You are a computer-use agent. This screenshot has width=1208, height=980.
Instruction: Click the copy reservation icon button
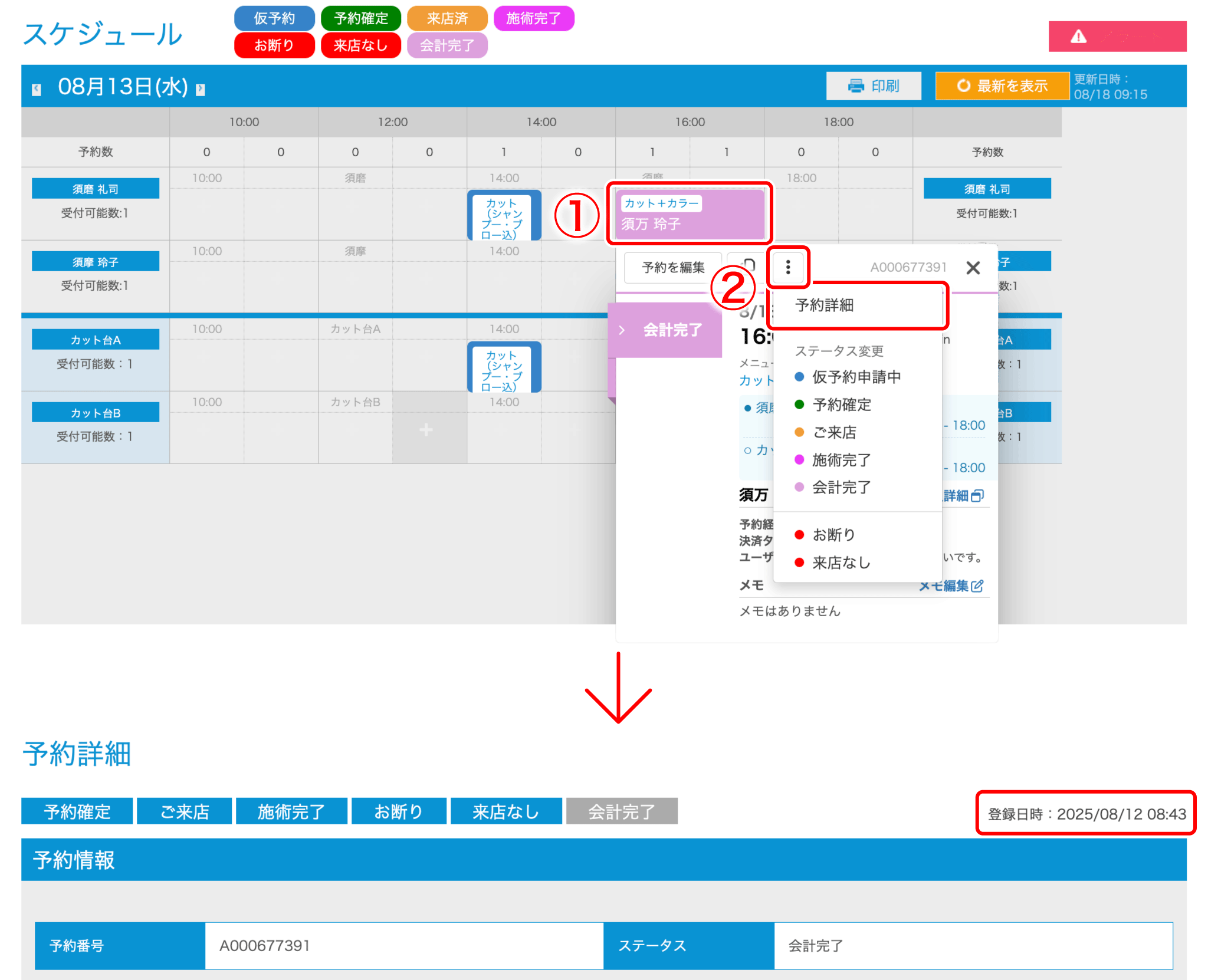(x=748, y=265)
